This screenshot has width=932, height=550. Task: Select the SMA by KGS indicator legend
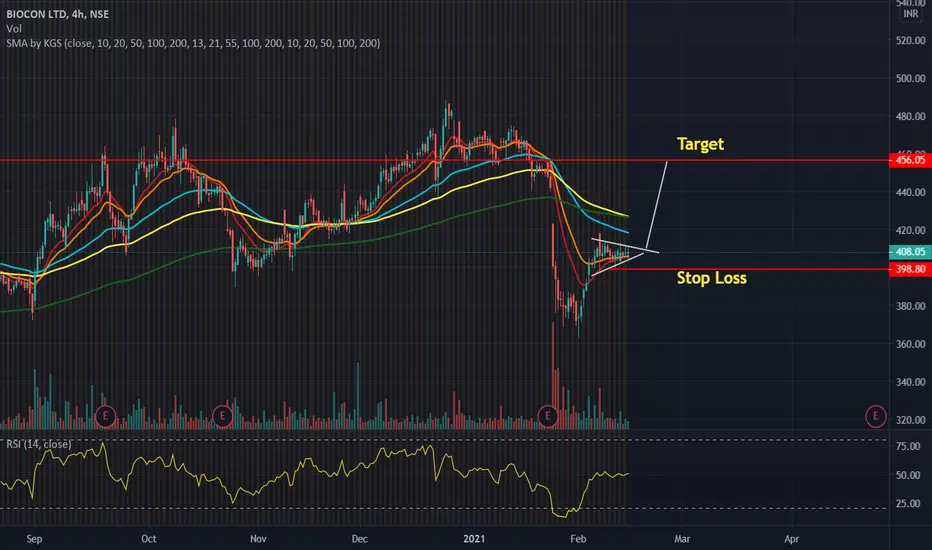click(x=193, y=43)
